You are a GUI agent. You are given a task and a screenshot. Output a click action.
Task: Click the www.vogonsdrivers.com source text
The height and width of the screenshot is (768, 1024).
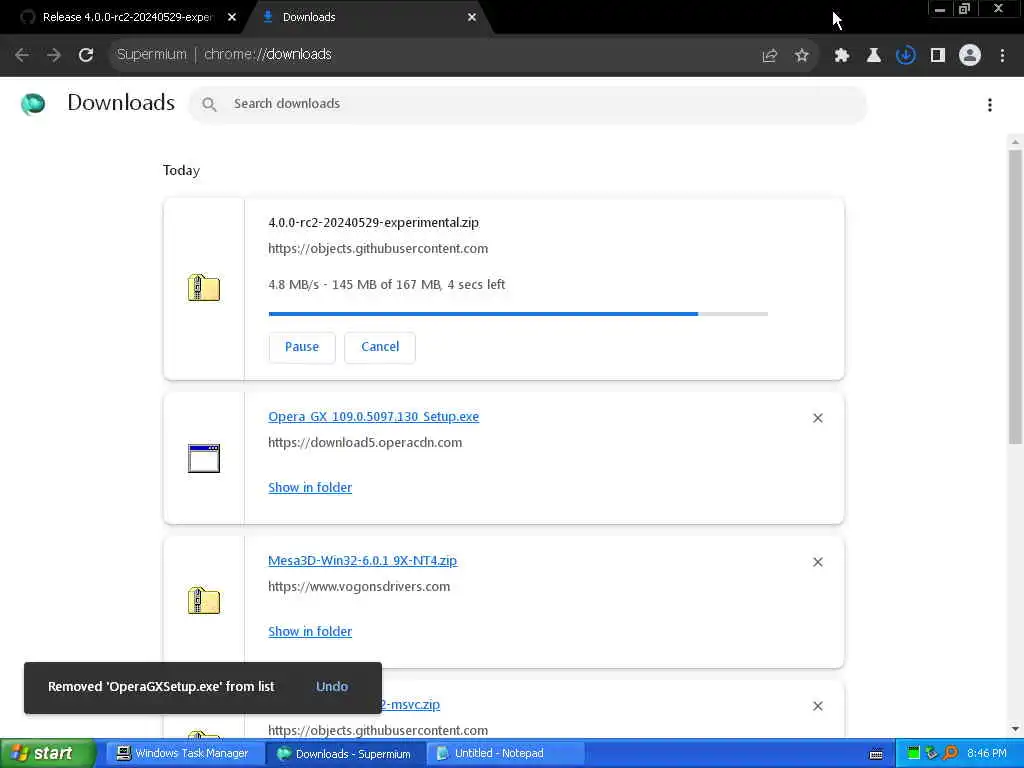(x=359, y=586)
